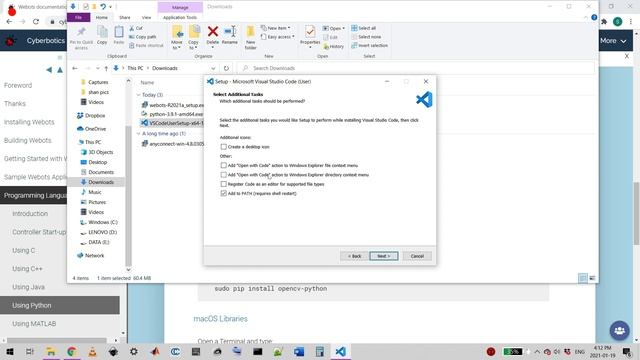The height and width of the screenshot is (360, 640).
Task: Click VS Code icon in taskbar
Action: click(341, 351)
